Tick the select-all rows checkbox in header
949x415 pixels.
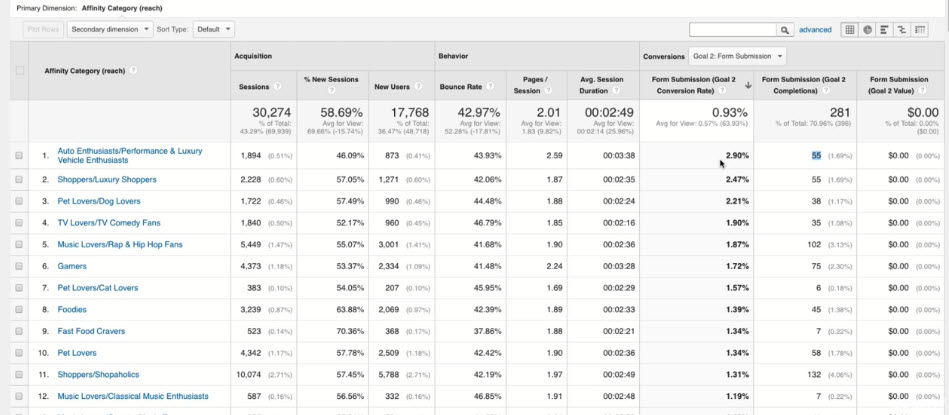pyautogui.click(x=20, y=71)
